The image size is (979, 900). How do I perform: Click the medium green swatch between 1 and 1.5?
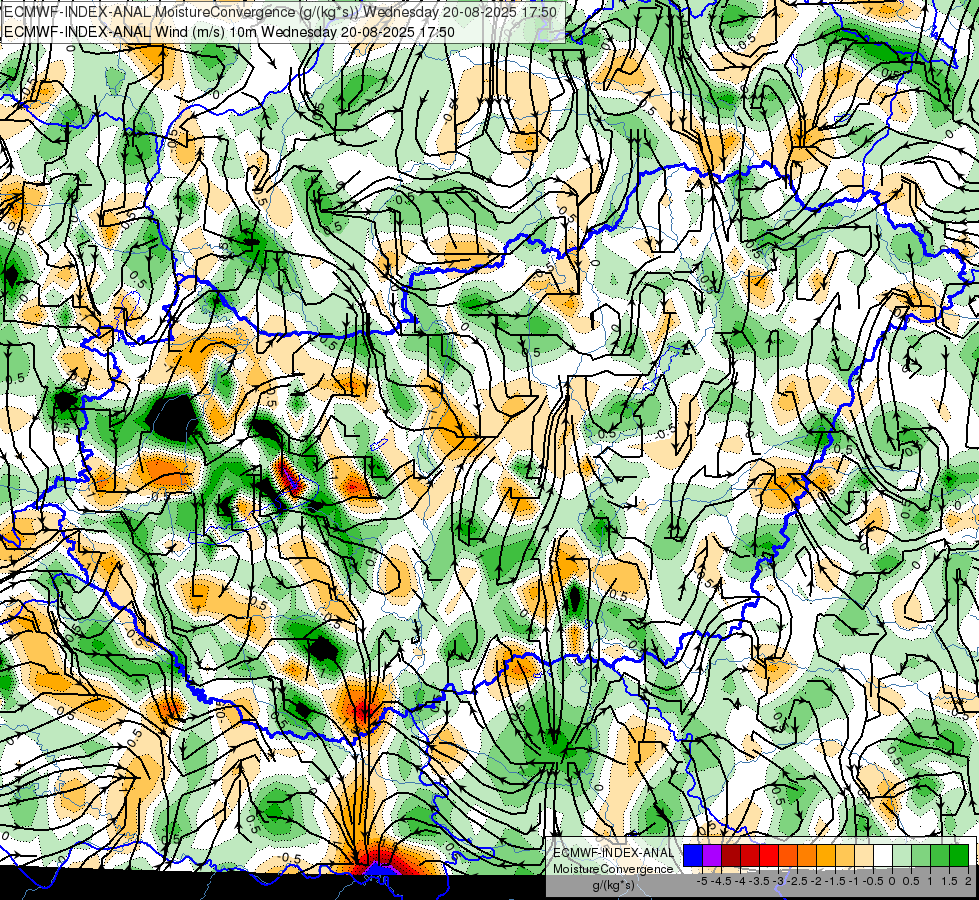pos(940,856)
